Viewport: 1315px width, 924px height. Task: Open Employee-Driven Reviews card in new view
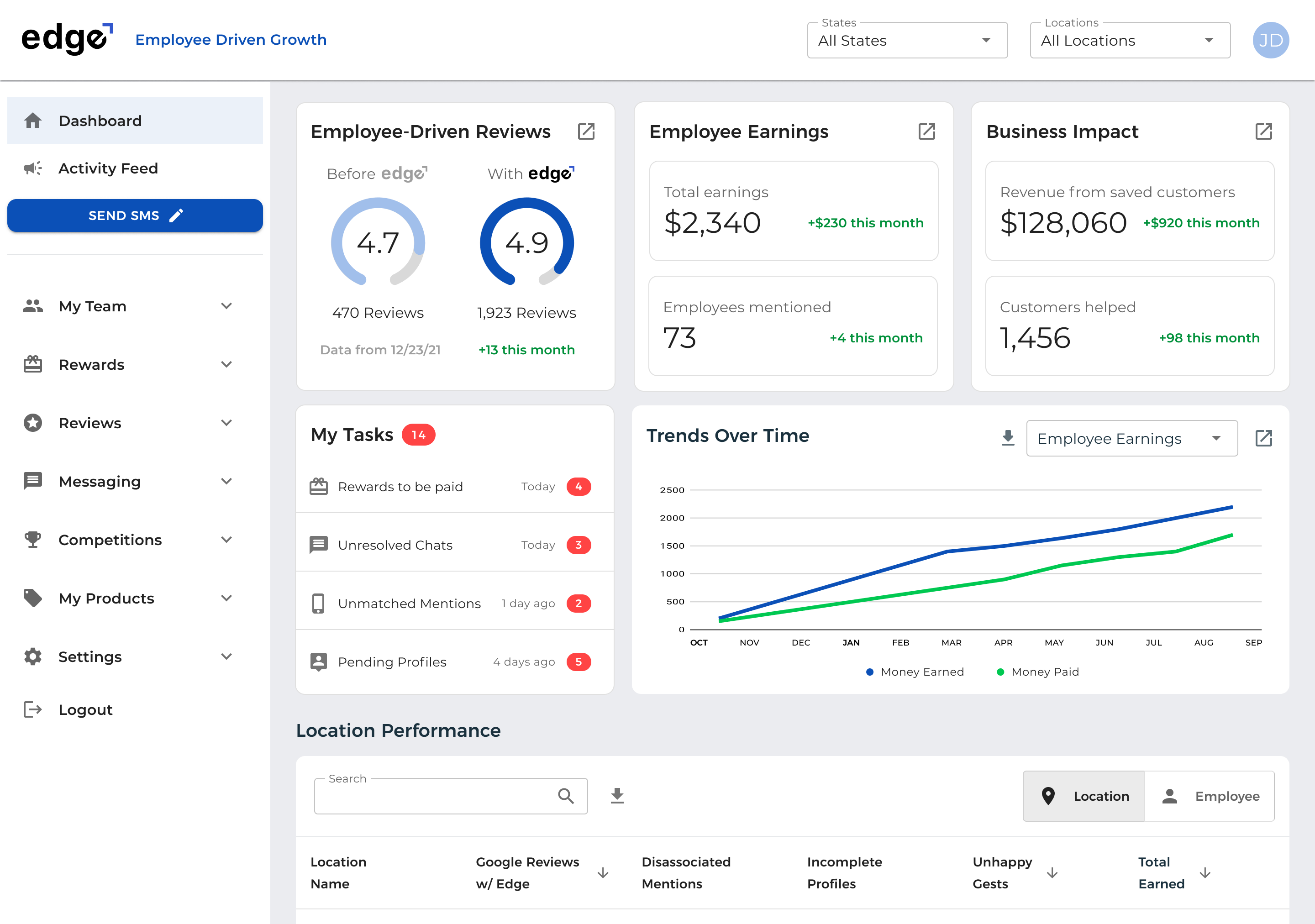click(586, 131)
